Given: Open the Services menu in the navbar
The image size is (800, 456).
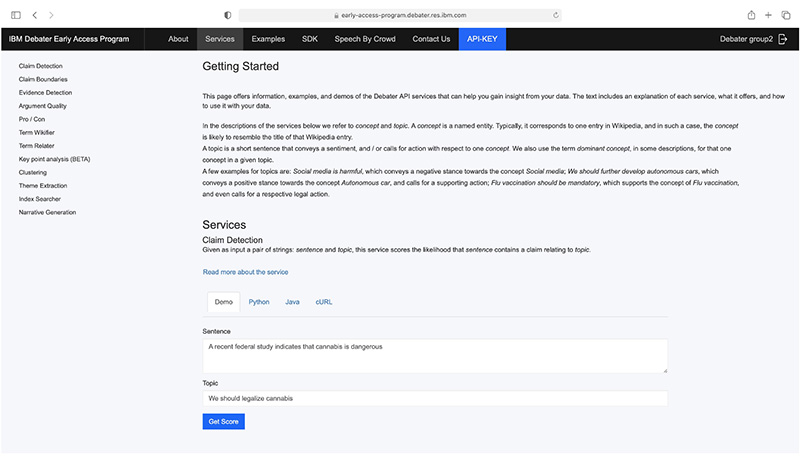Looking at the screenshot, I should pos(219,39).
